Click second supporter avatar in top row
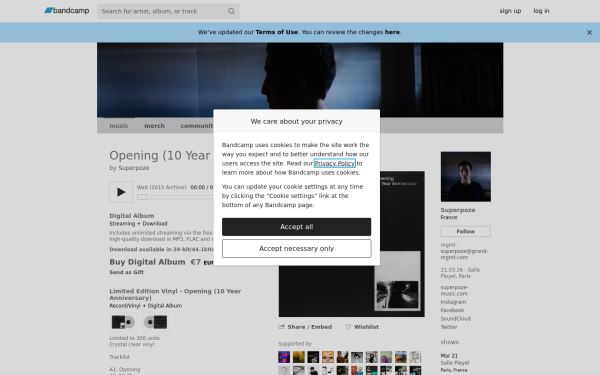Image resolution: width=600 pixels, height=375 pixels. (x=299, y=357)
